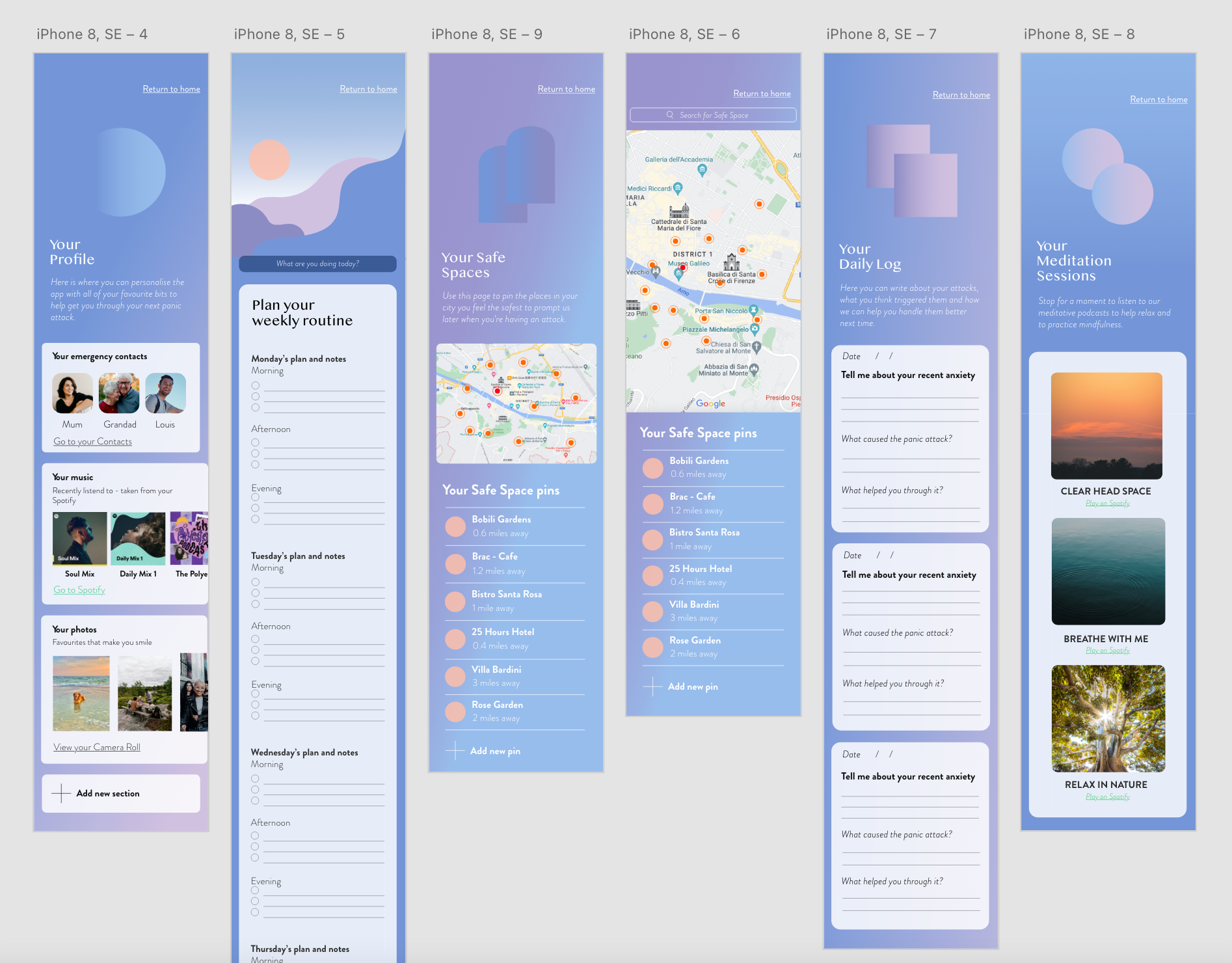Click the beach dog photo in Your photos
Screen dimensions: 1232x963
81,693
